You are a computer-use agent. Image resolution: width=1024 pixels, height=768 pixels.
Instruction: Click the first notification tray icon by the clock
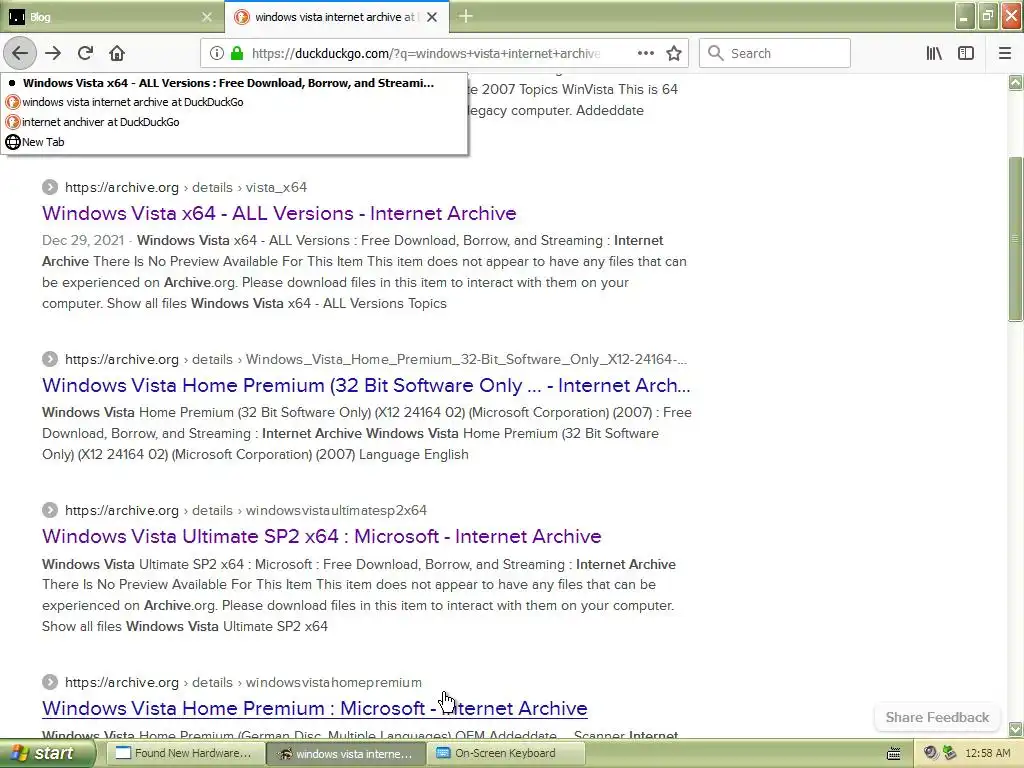931,753
